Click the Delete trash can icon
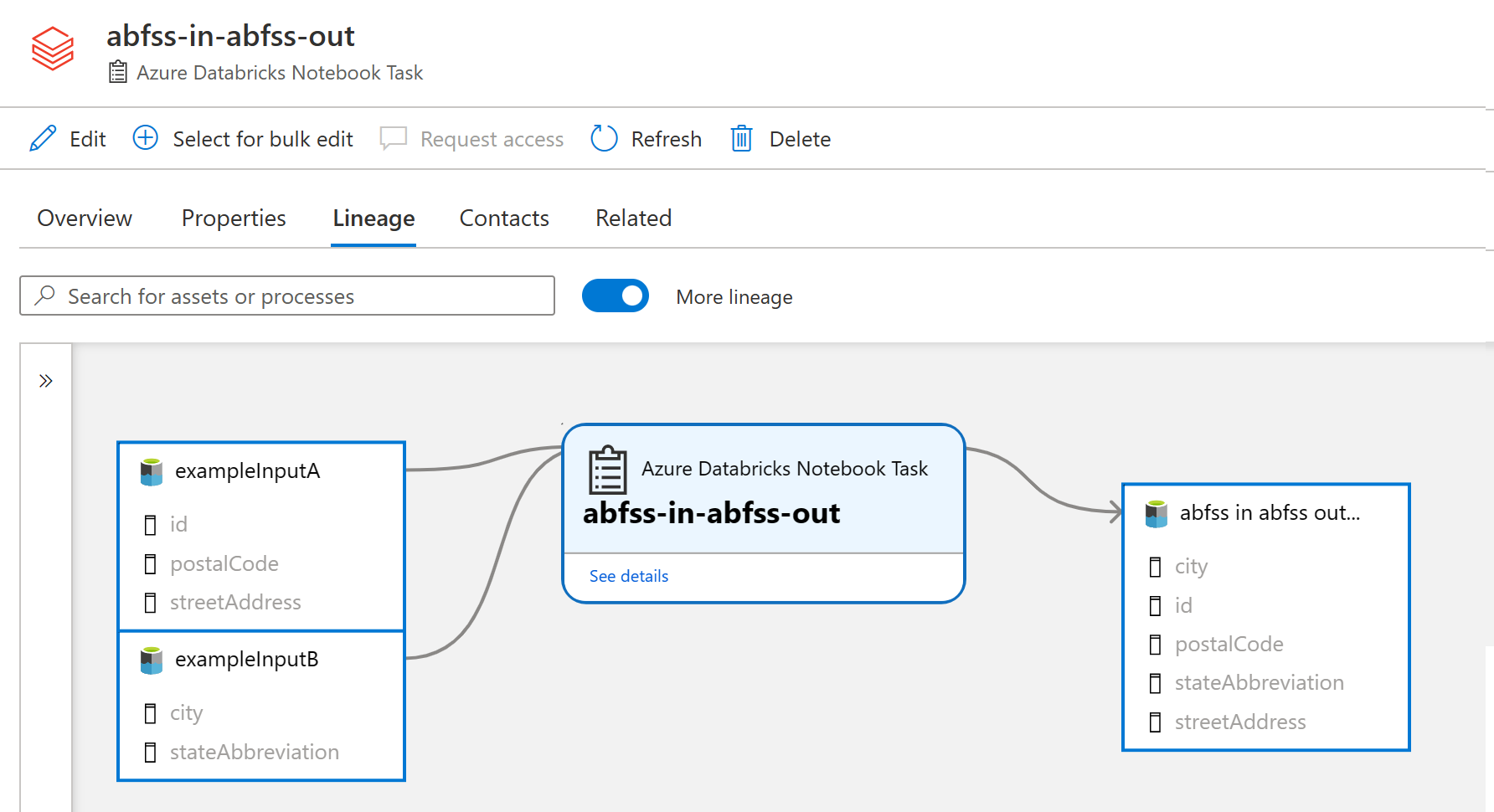The width and height of the screenshot is (1494, 812). click(x=742, y=138)
